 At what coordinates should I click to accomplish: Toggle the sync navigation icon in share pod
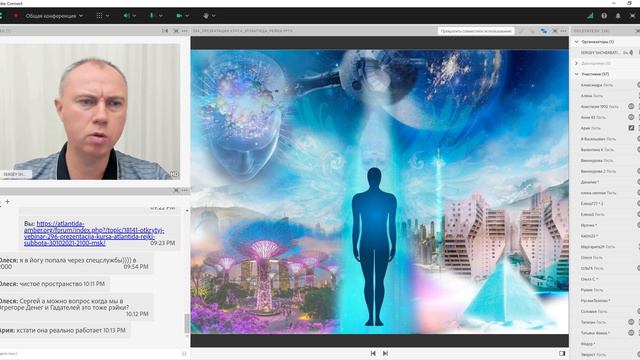[x=544, y=31]
